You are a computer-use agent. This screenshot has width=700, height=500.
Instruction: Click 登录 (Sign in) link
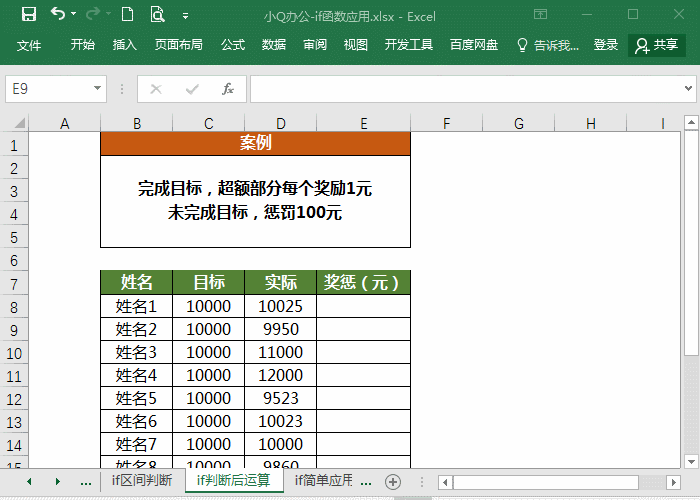click(x=606, y=45)
